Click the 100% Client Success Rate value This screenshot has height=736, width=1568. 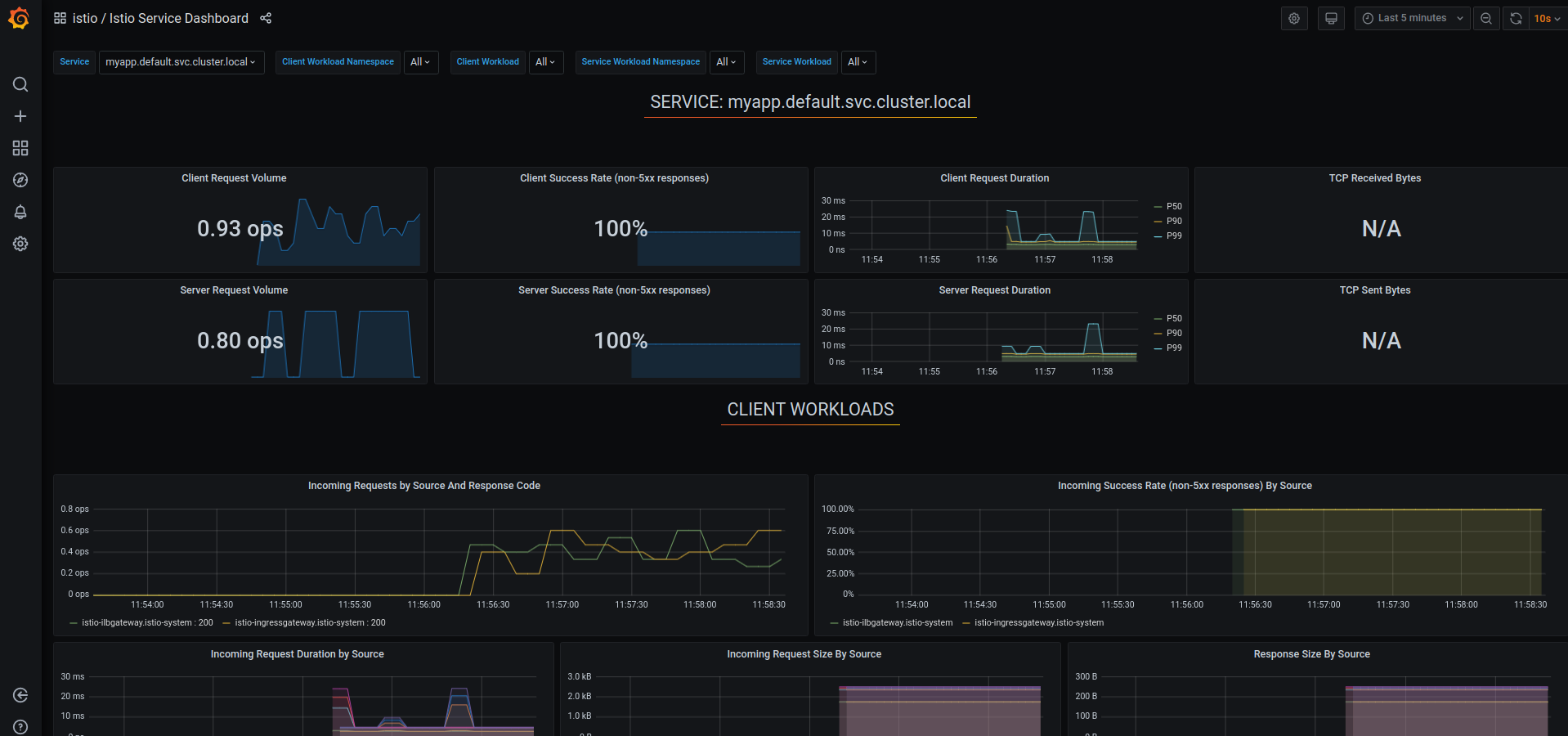[x=620, y=228]
